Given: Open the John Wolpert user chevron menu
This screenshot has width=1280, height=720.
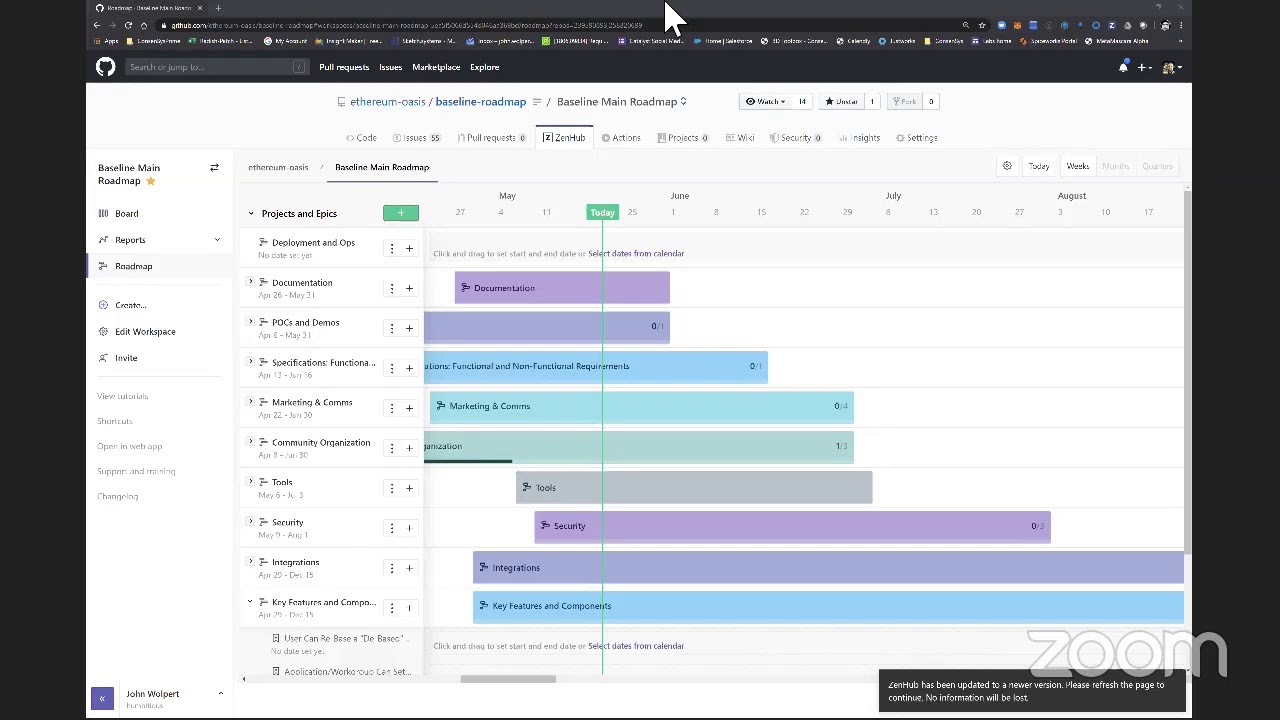Looking at the screenshot, I should click(x=220, y=694).
